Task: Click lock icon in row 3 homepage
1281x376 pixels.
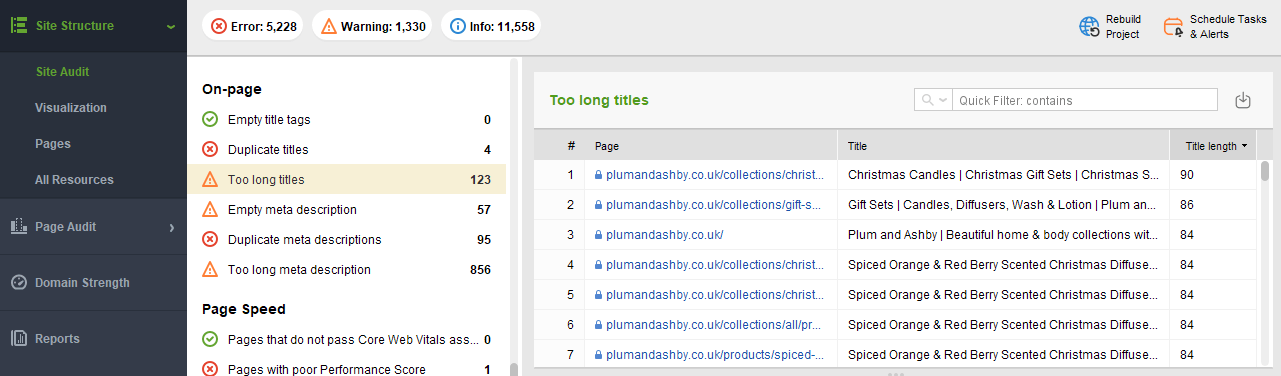Action: (x=599, y=235)
